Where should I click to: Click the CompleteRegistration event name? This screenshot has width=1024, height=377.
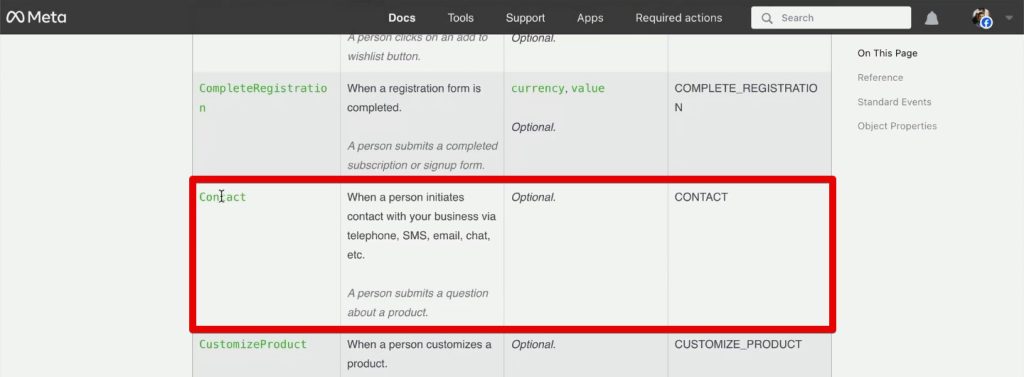coord(263,98)
